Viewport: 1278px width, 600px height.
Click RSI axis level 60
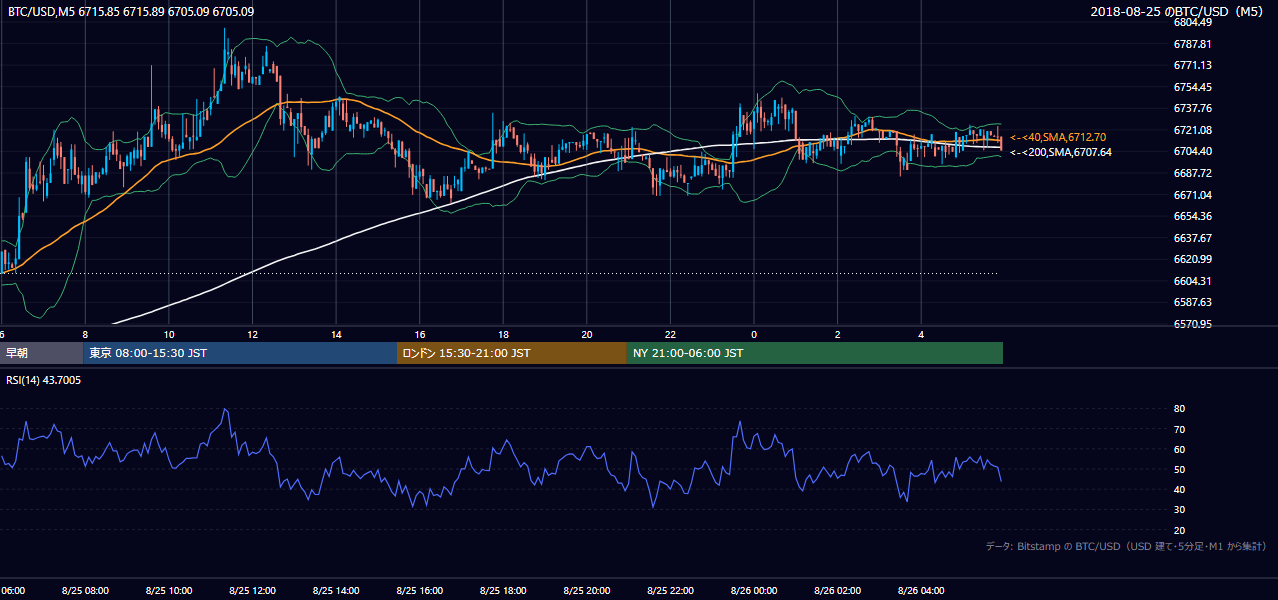pos(1179,449)
